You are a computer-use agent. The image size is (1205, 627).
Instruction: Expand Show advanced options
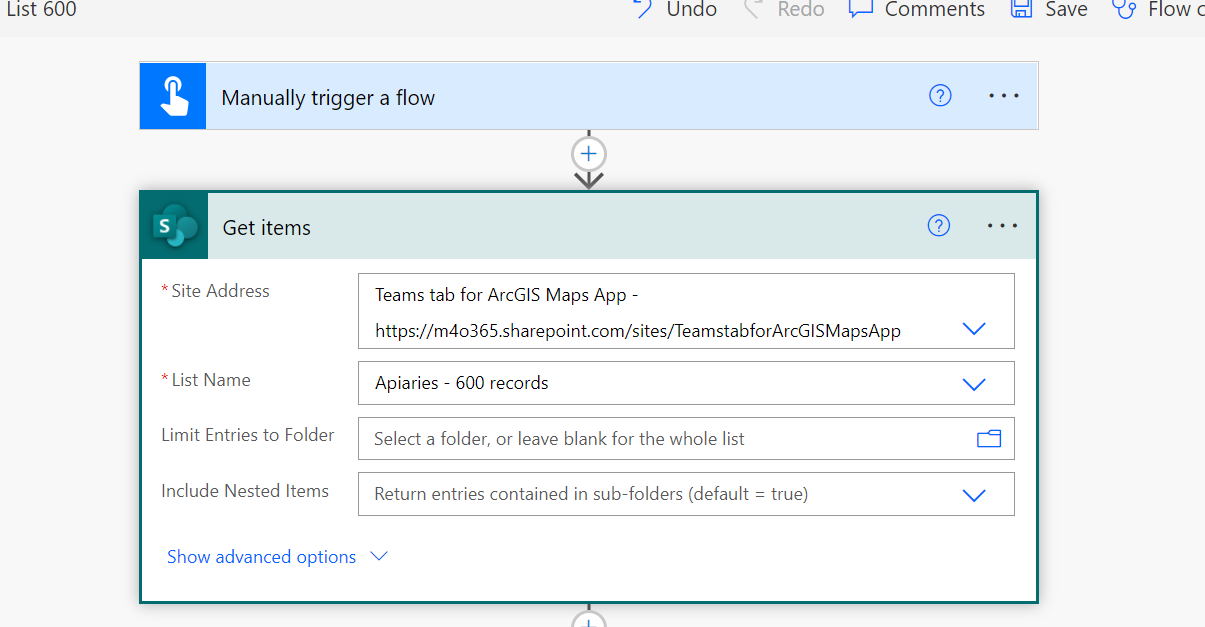[260, 556]
